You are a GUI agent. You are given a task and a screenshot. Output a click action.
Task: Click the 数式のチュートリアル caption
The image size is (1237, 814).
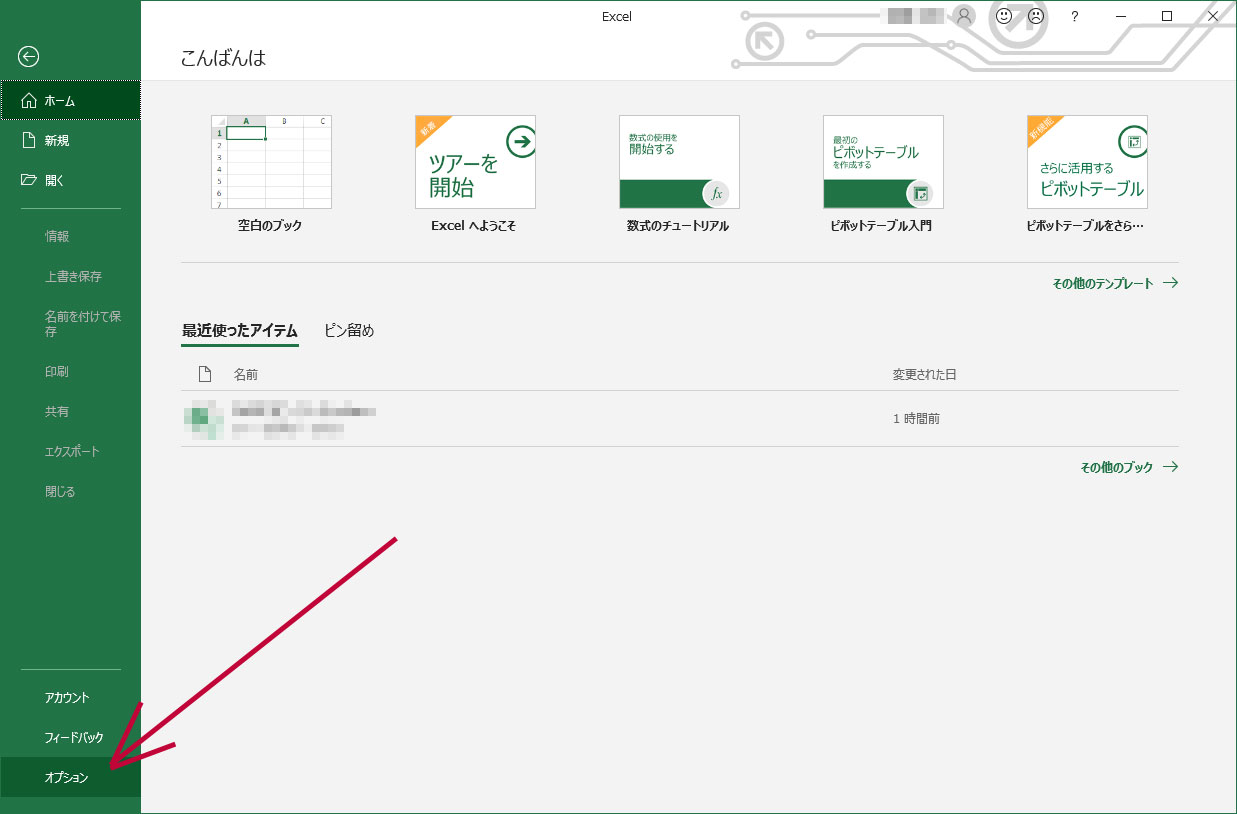pos(678,226)
